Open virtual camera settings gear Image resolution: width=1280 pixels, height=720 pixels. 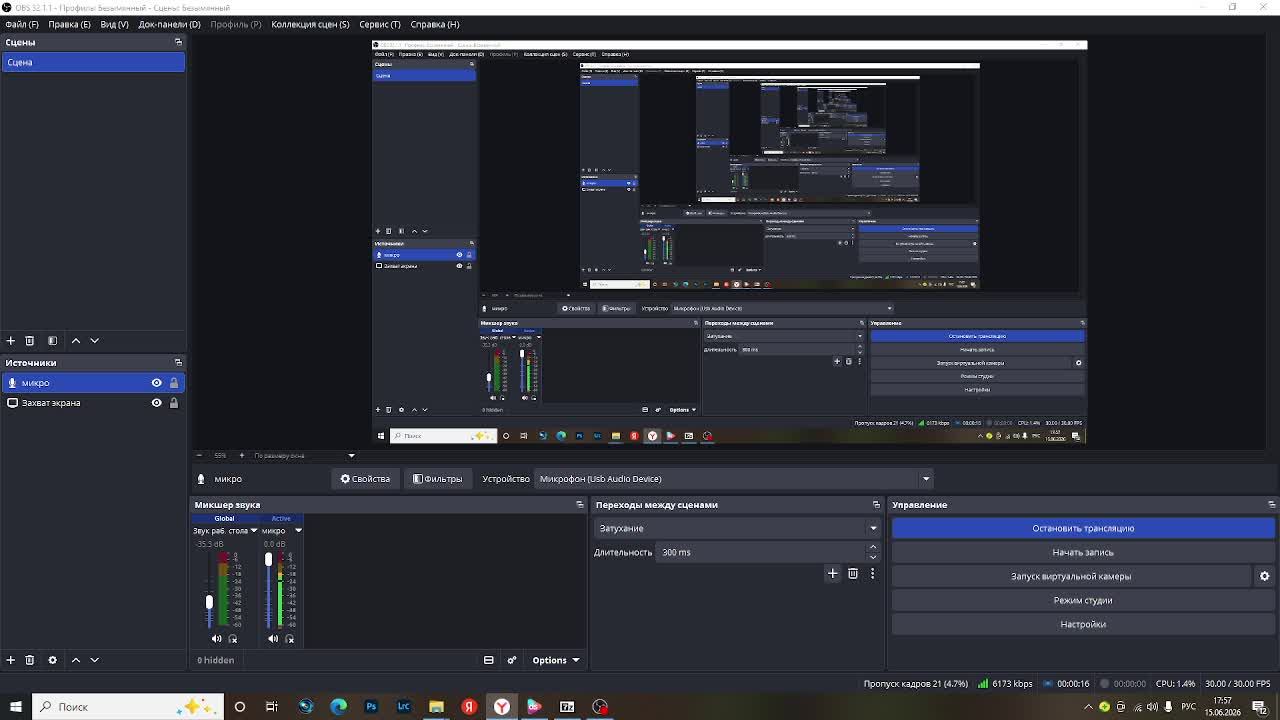click(1264, 576)
